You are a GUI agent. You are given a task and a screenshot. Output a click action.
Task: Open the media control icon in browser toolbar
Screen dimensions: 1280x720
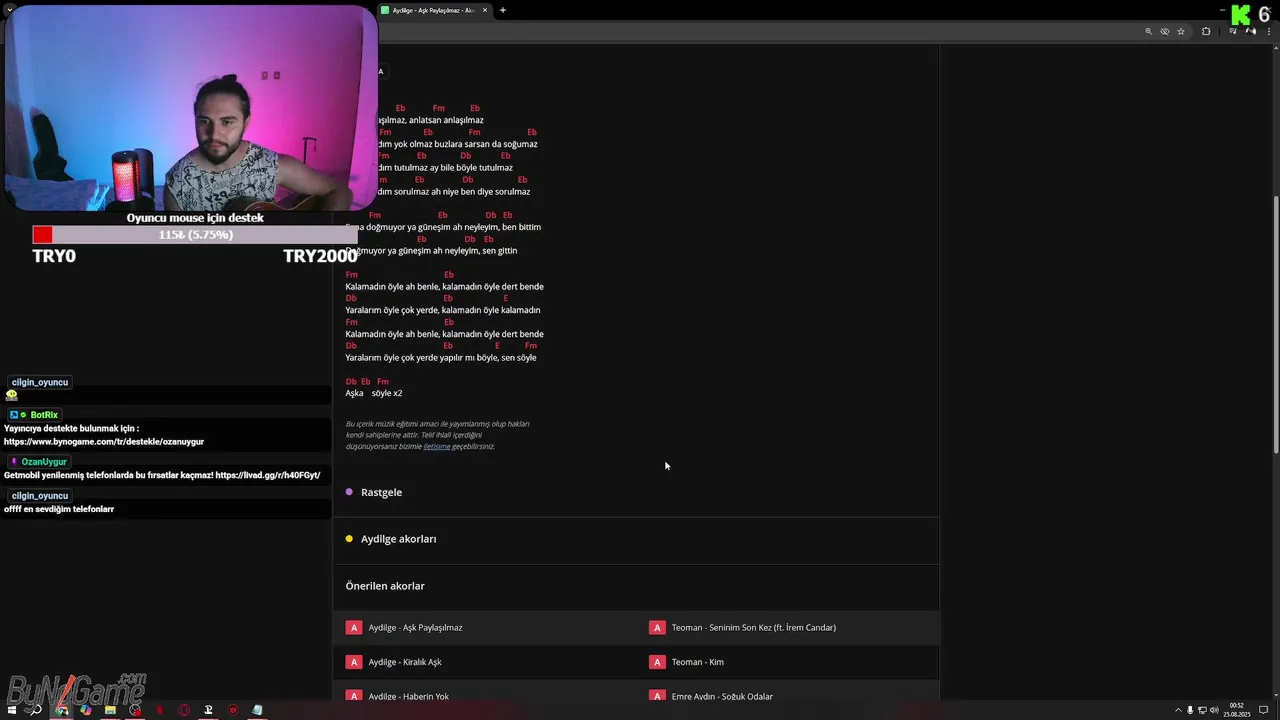pyautogui.click(x=1233, y=31)
